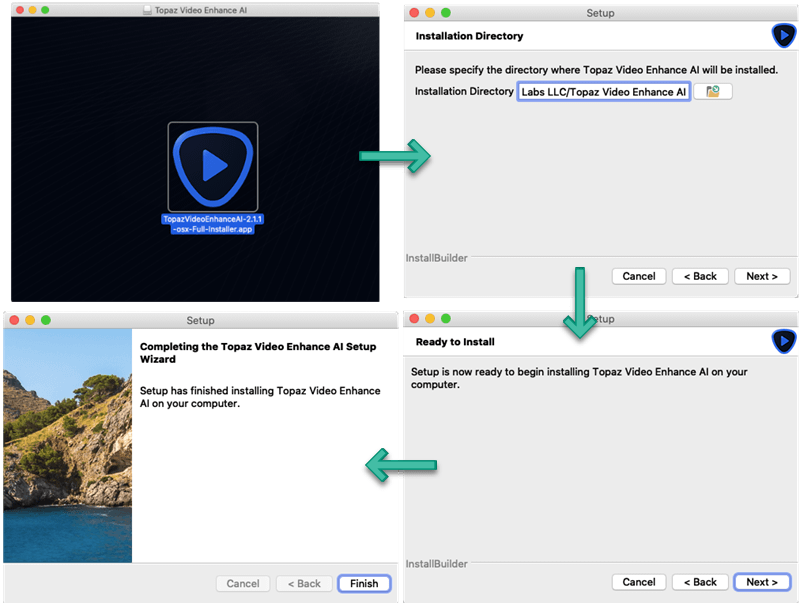
Task: Click 'Please specify the directory' instruction text
Action: coord(596,70)
